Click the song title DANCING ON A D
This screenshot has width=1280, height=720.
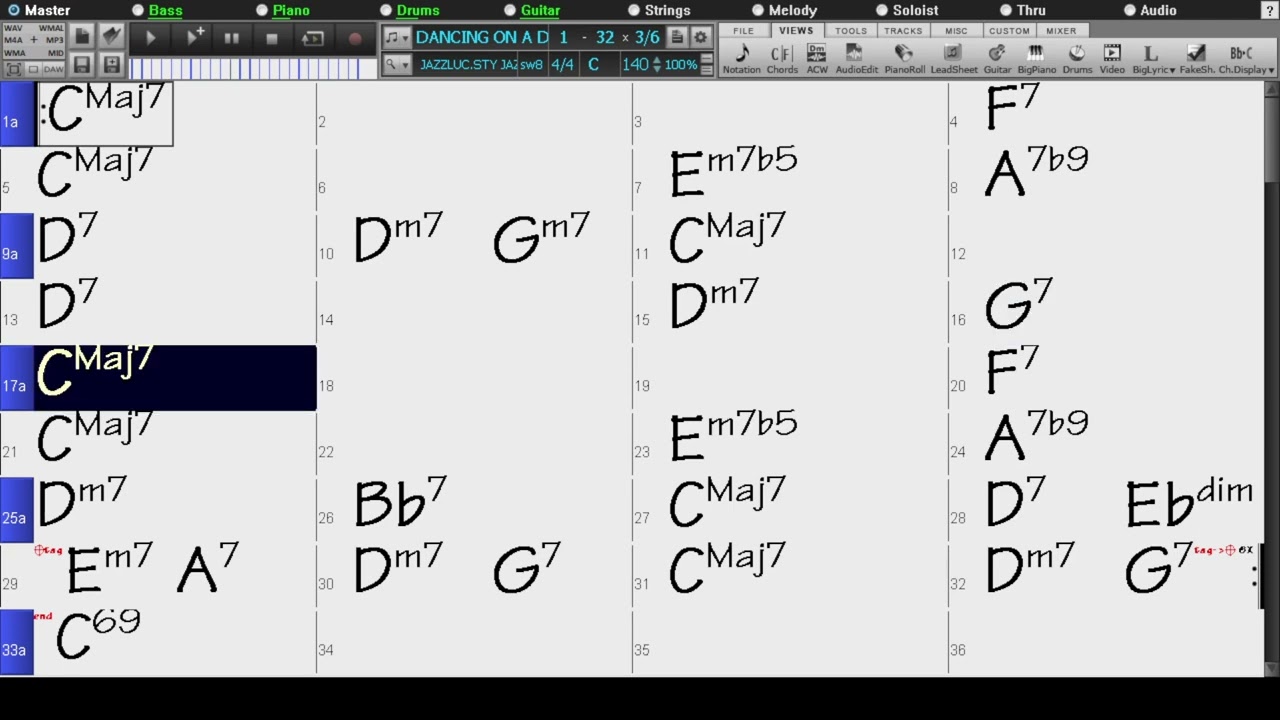[x=482, y=37]
